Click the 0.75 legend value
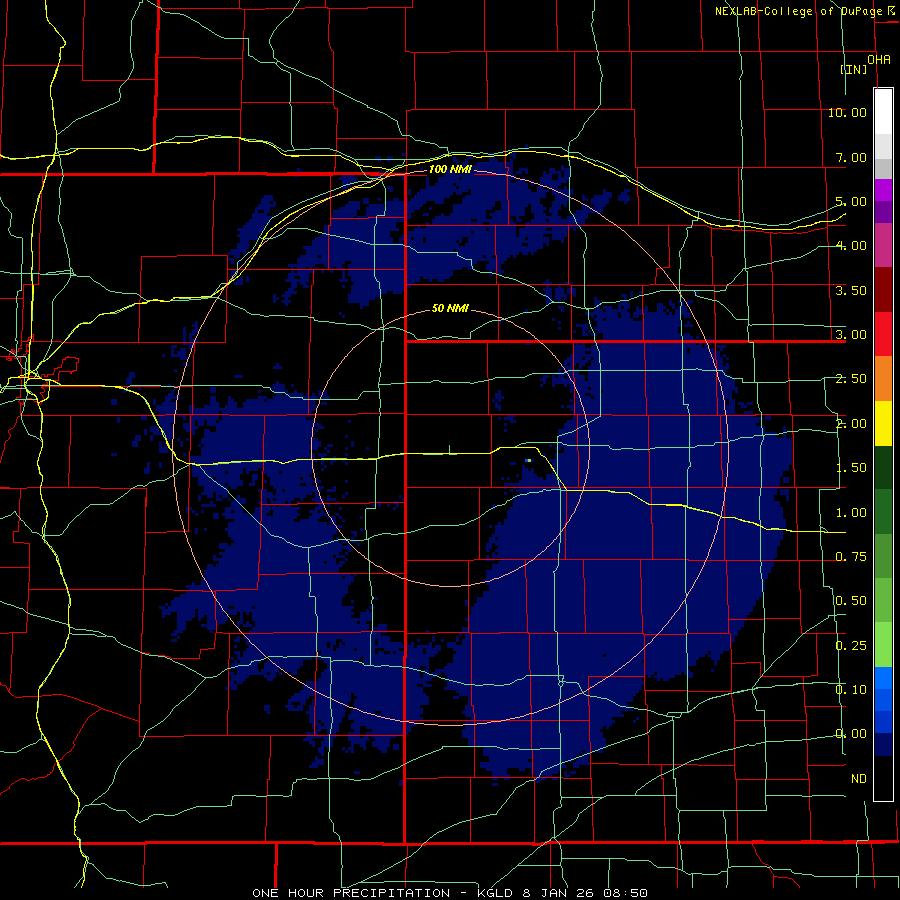900x900 pixels. (x=851, y=557)
